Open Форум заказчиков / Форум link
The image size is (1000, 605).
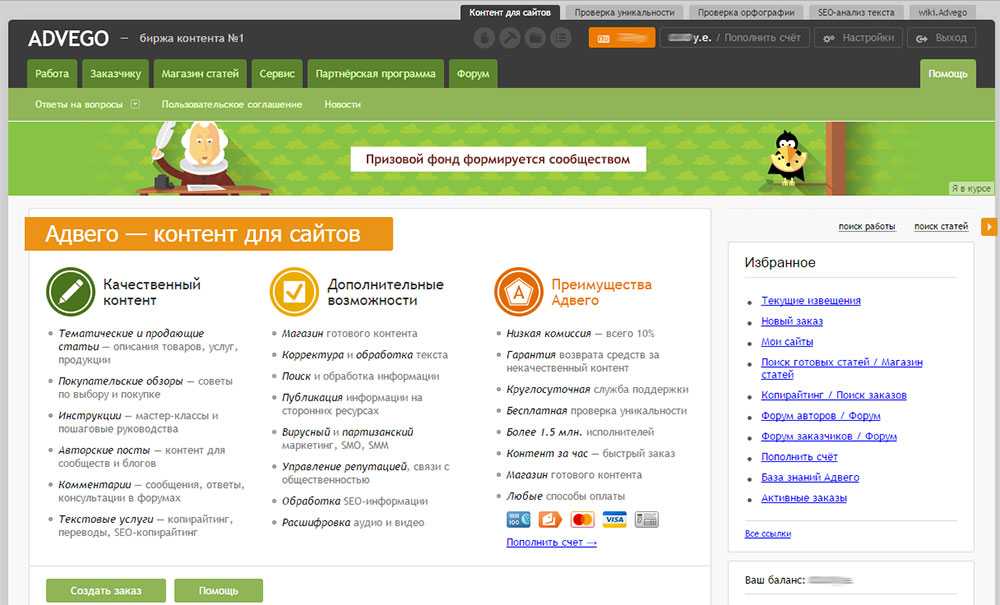click(828, 436)
